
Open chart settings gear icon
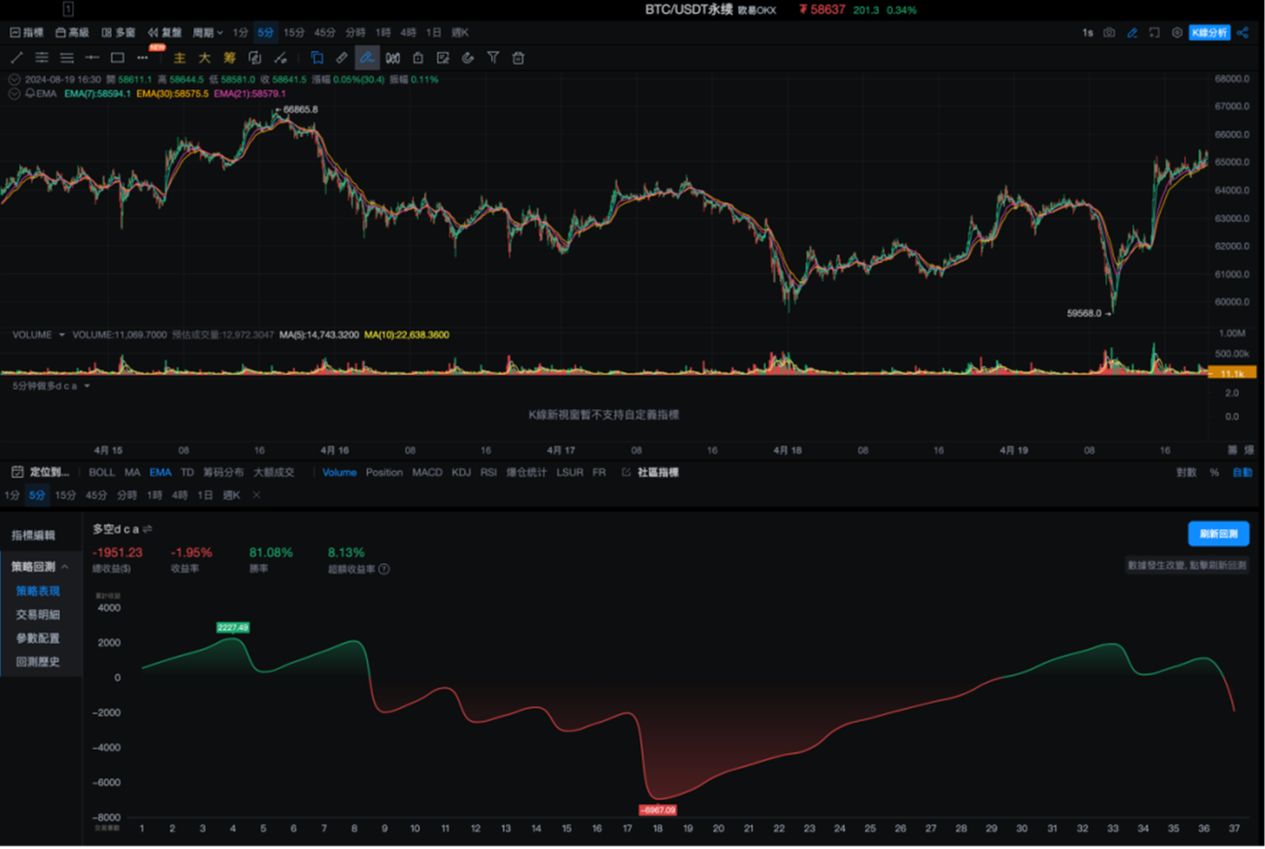pyautogui.click(x=1176, y=33)
